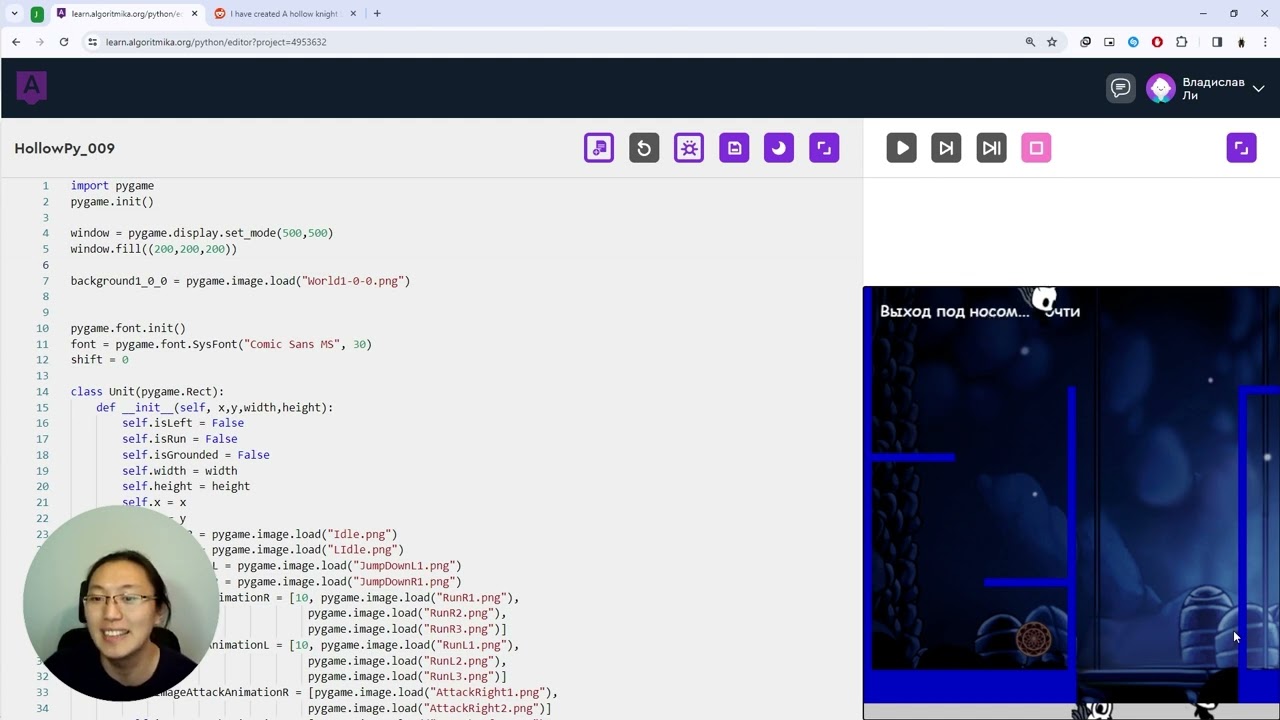Image resolution: width=1280 pixels, height=720 pixels.
Task: Click the circular reset arrow in the editor toolbar
Action: point(644,148)
